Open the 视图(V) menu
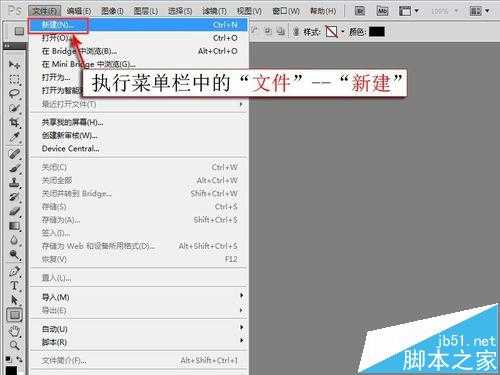Image resolution: width=500 pixels, height=375 pixels. pyautogui.click(x=249, y=11)
